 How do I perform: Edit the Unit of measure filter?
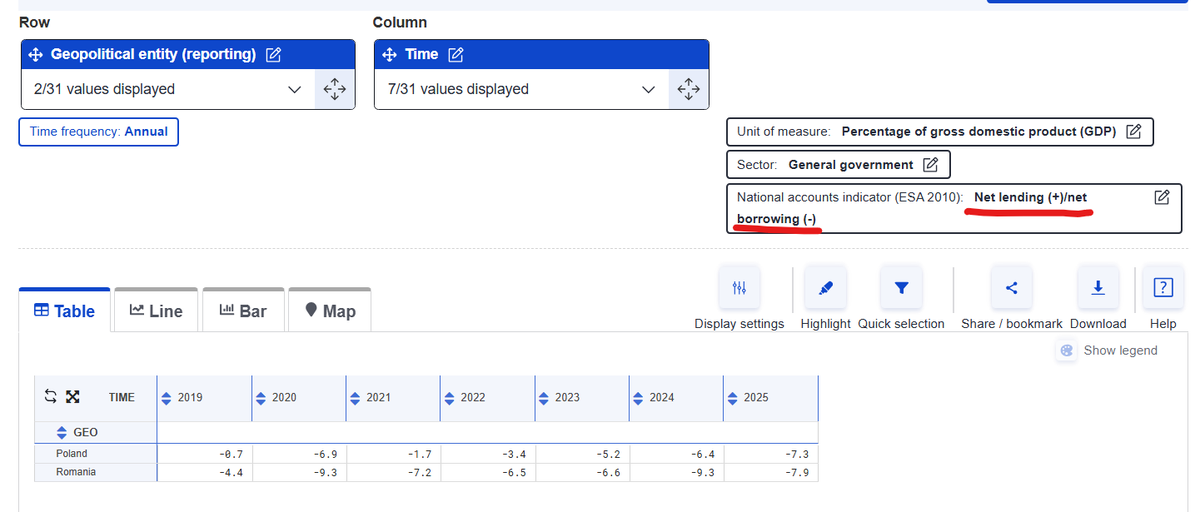(1134, 131)
